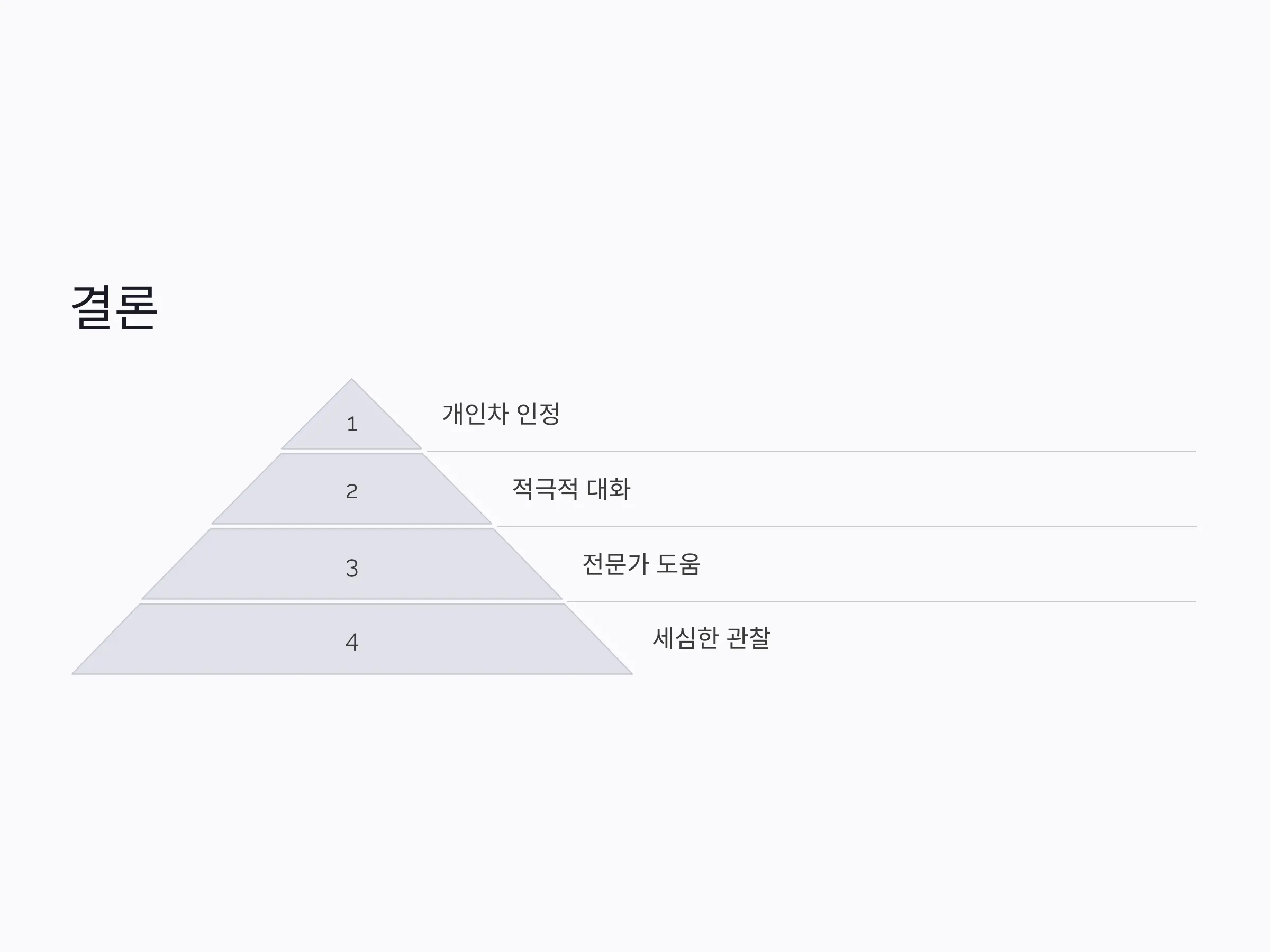Click divider line below 전문가 도움
Viewport: 1270px width, 952px height.
[881, 602]
